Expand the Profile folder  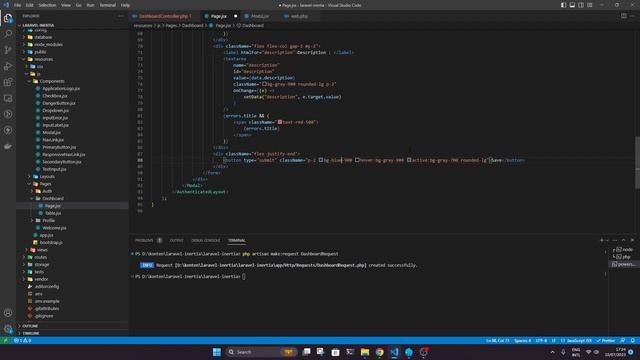(x=49, y=220)
